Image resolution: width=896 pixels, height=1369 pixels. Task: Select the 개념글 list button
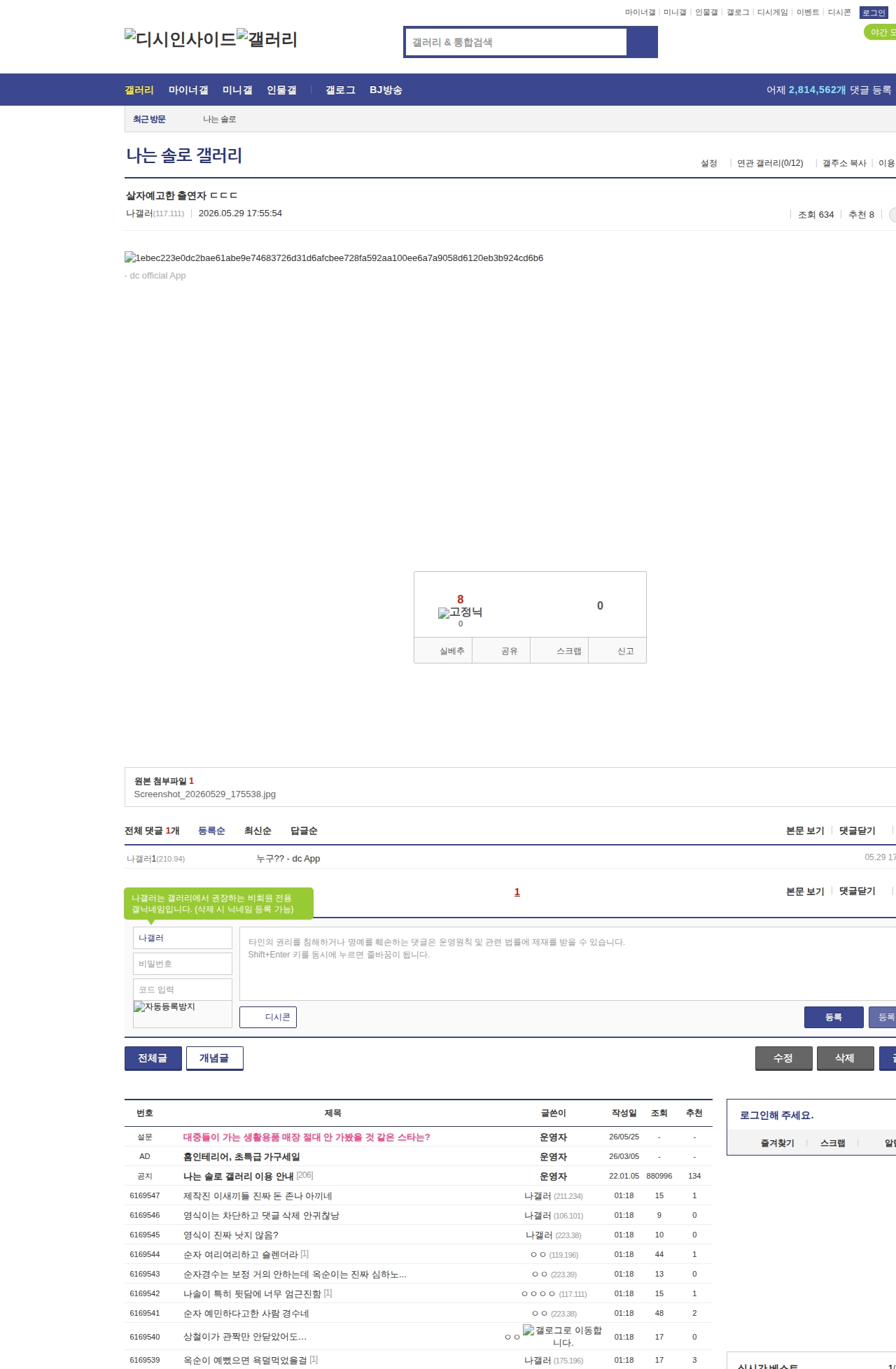[215, 1058]
